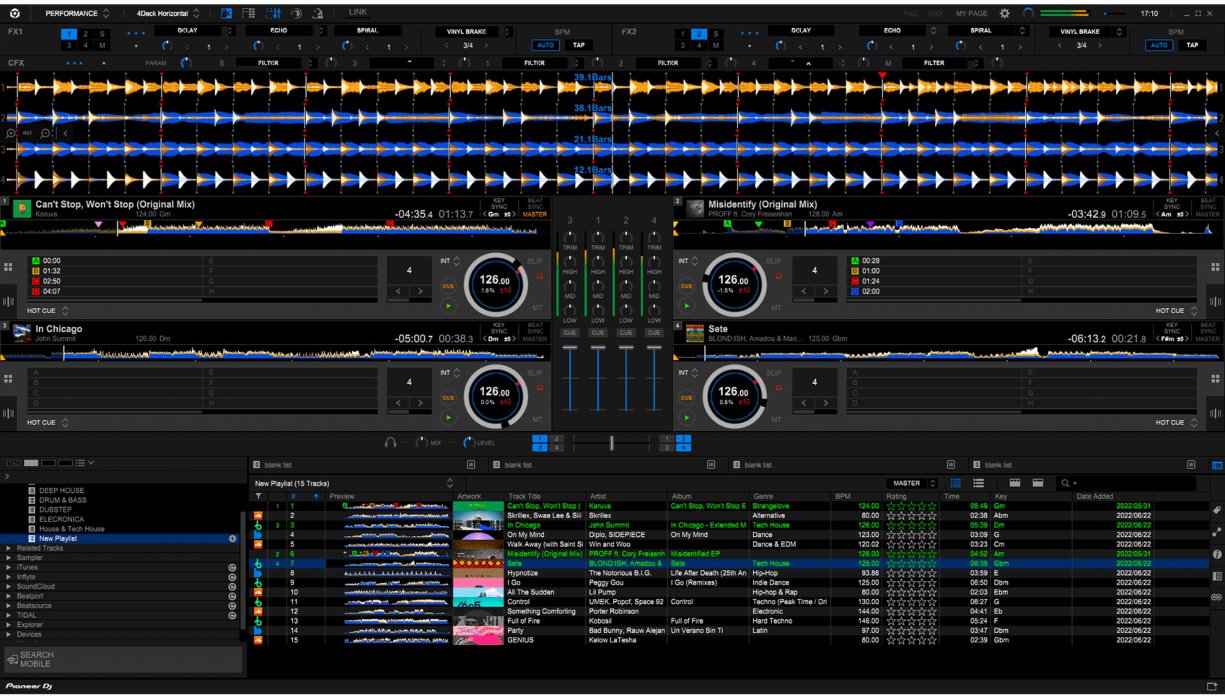The image size is (1225, 700).
Task: Assign FX2 to master M
Action: point(714,45)
